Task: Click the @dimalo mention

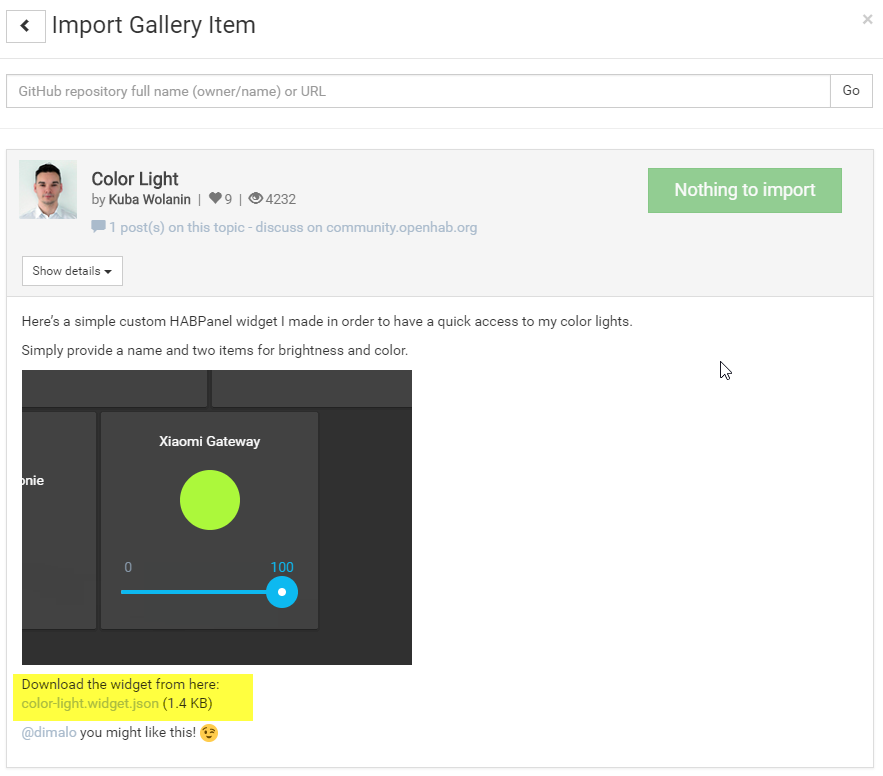Action: [49, 733]
